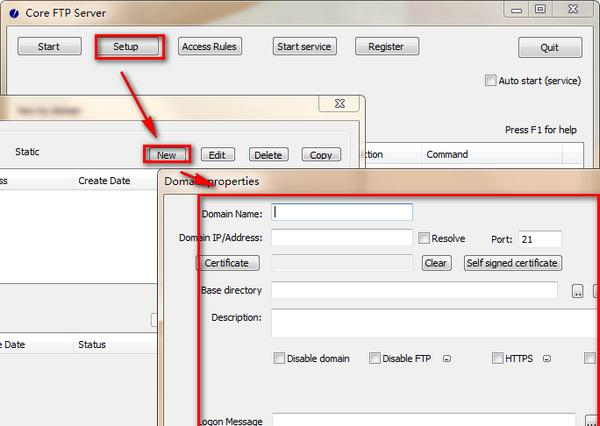The image size is (600, 426).
Task: Focus the Domain Name field
Action: (x=342, y=212)
